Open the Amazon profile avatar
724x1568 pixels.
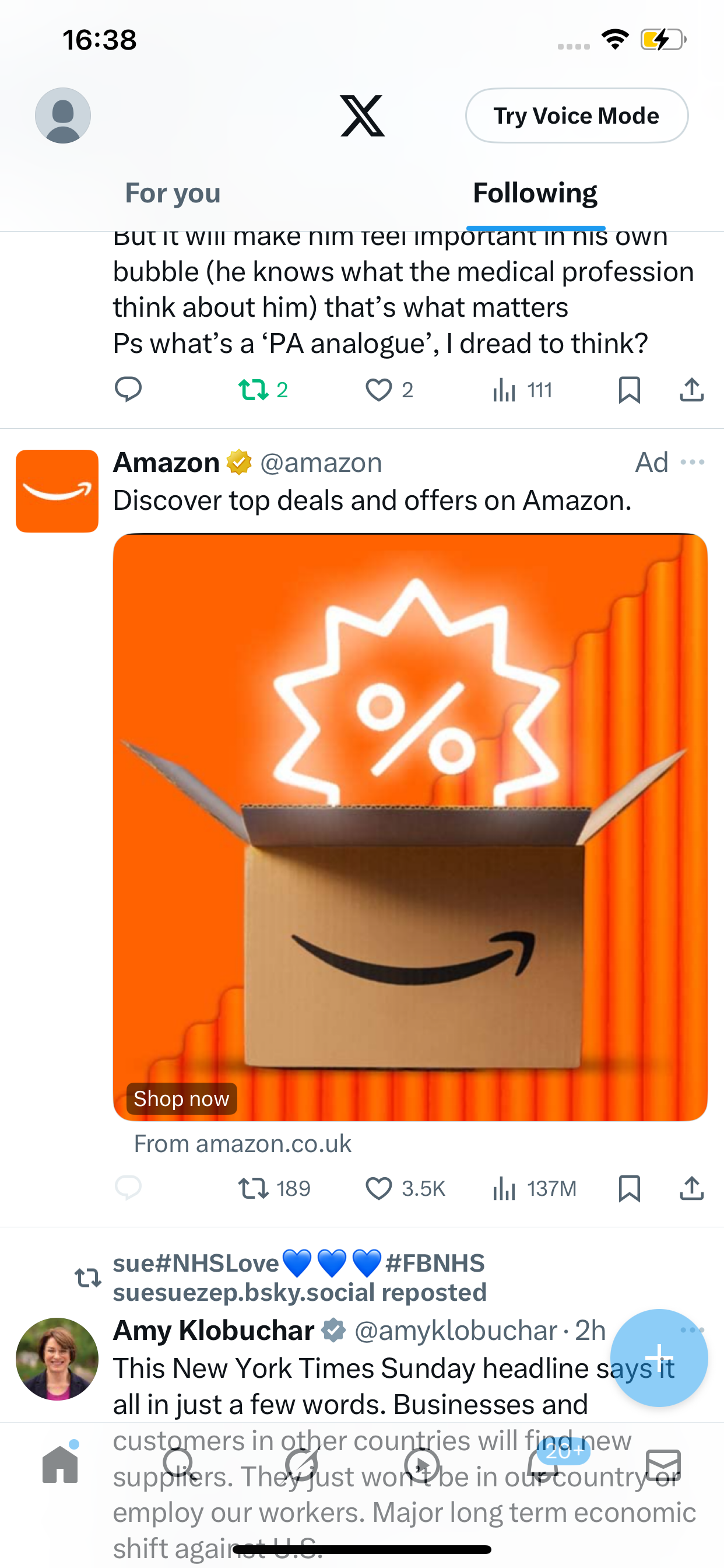tap(57, 491)
